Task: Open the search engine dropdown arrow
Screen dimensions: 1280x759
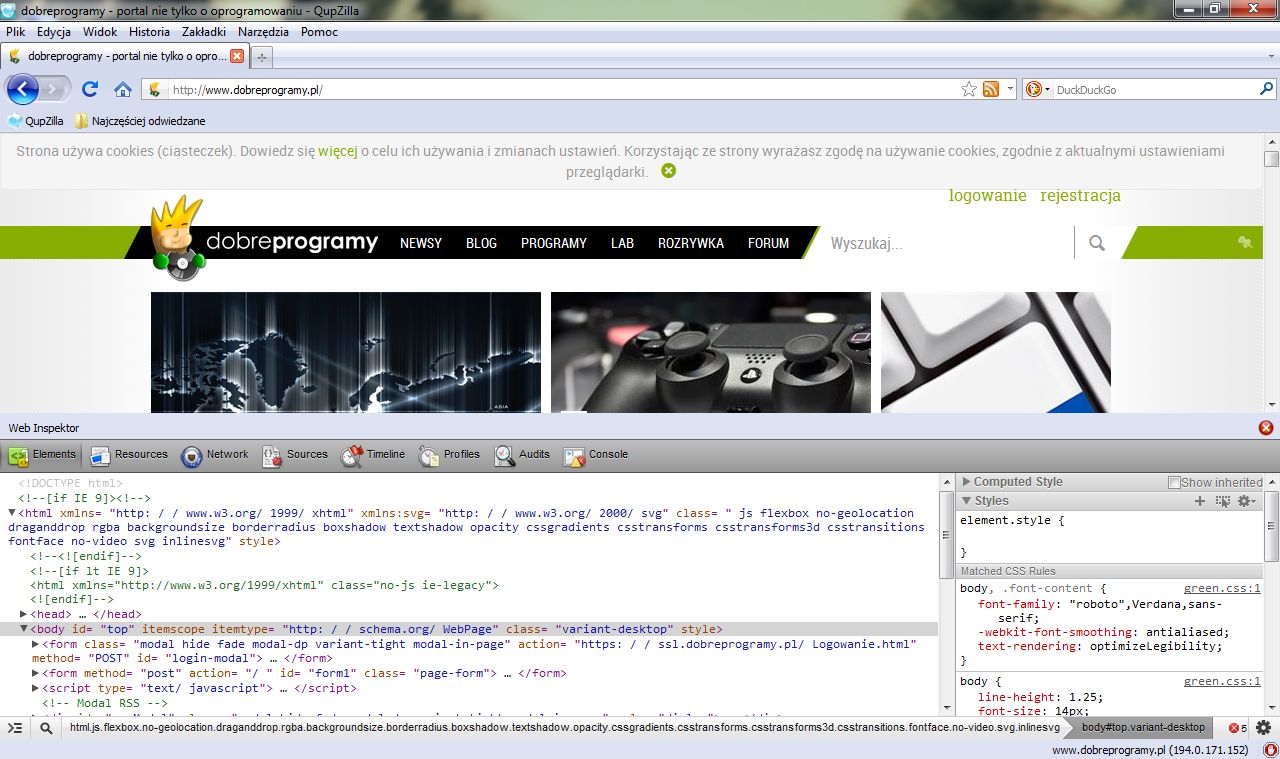Action: click(1047, 90)
